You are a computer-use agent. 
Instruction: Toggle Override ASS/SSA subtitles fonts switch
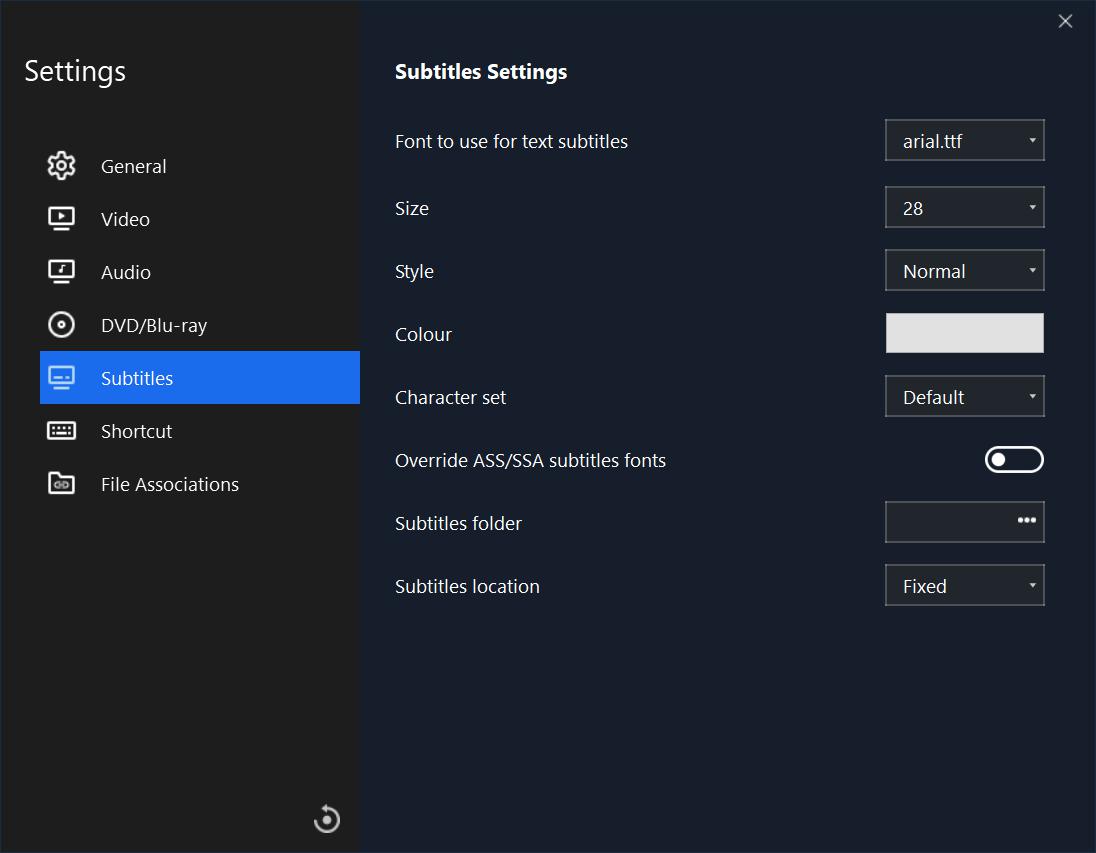pos(1014,460)
